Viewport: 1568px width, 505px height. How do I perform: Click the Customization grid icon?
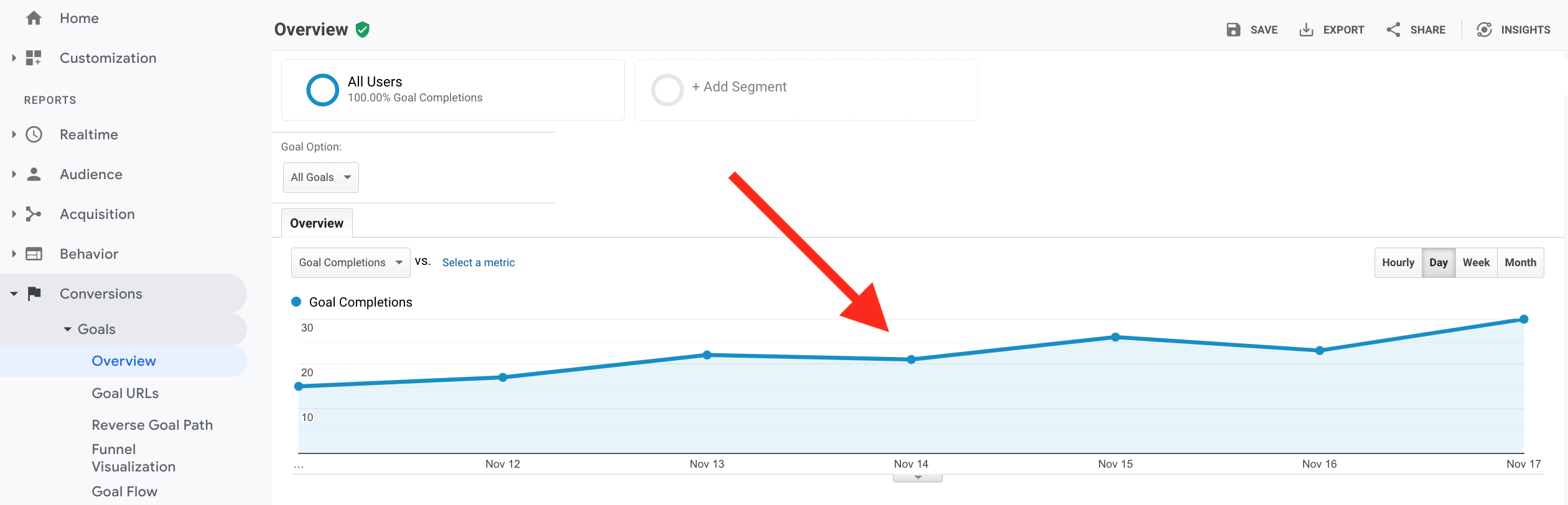pos(34,58)
